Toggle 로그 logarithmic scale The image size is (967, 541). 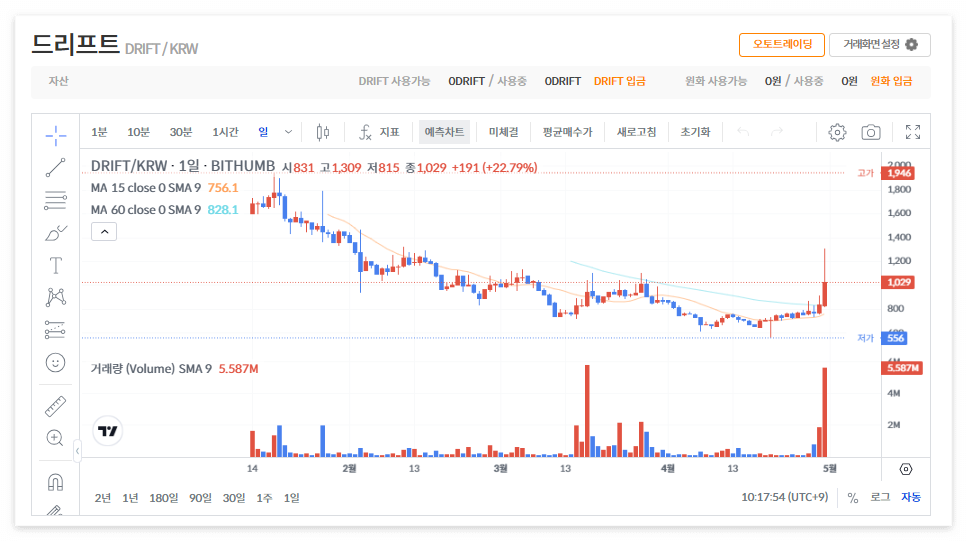coord(880,497)
